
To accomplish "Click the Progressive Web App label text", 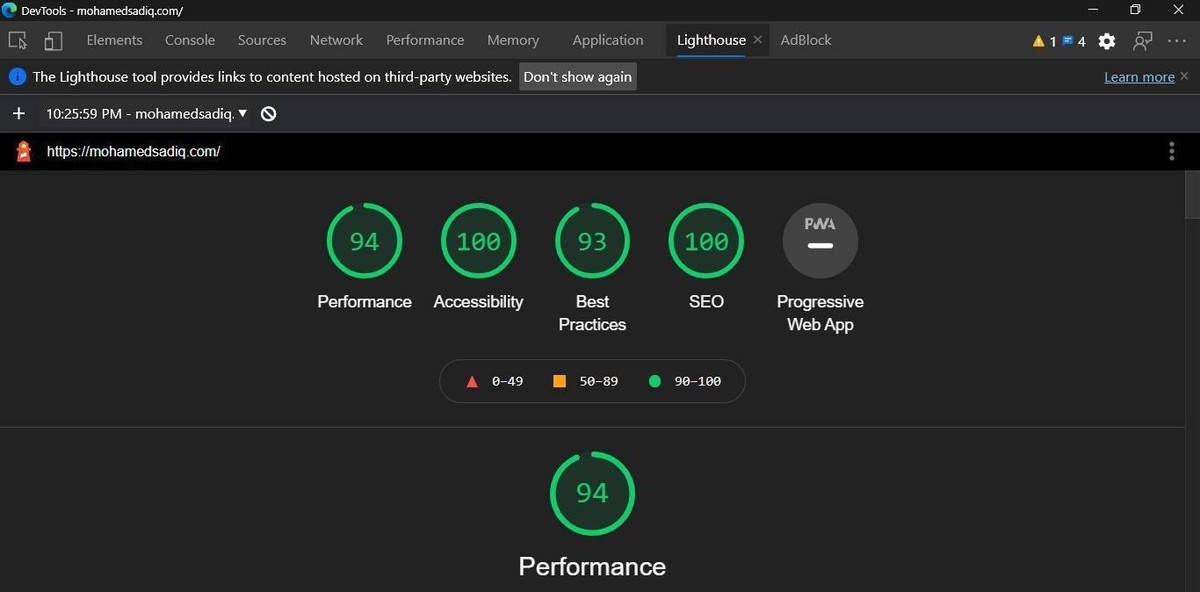I will pos(820,313).
